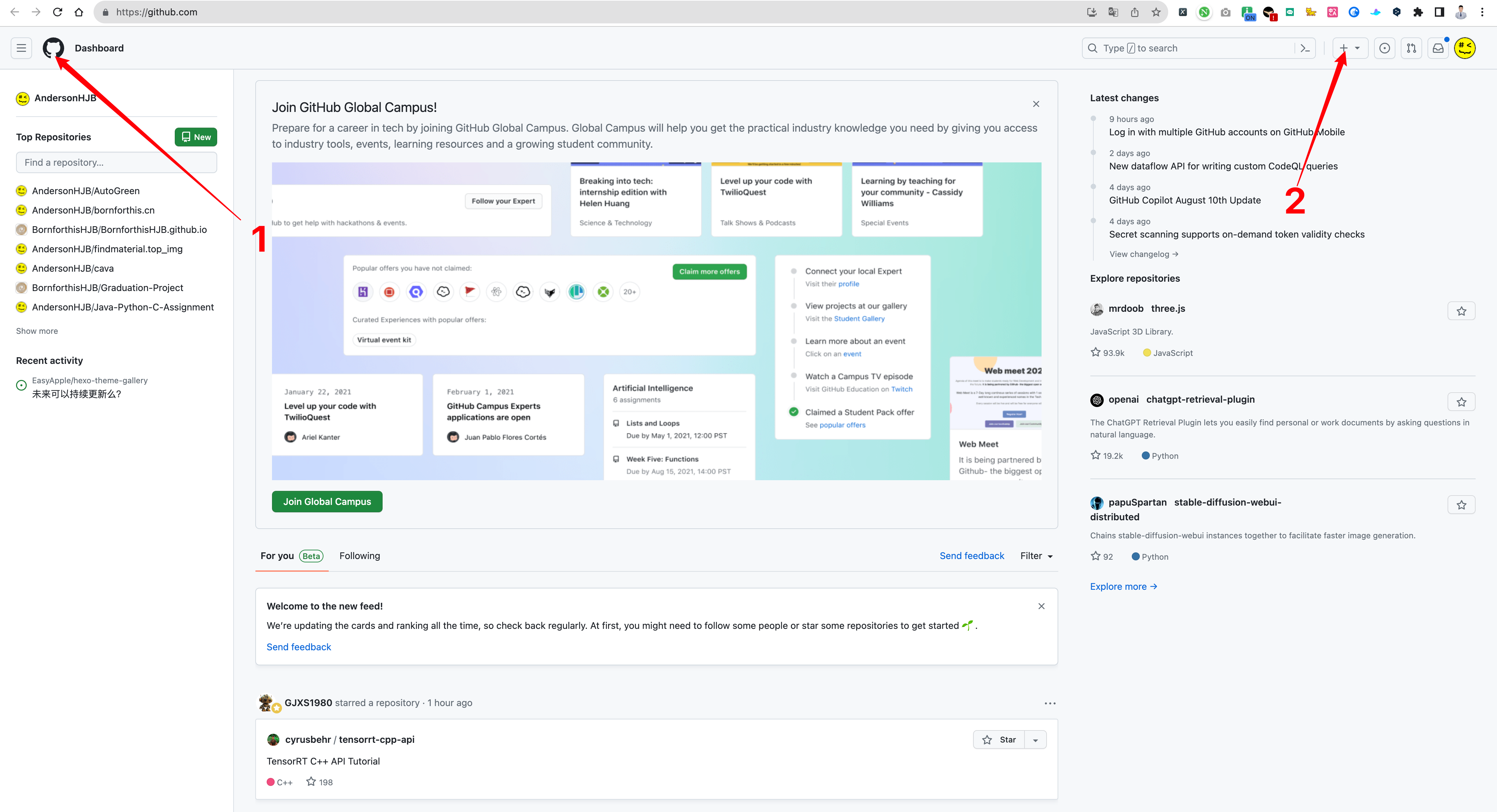Expand the Create new plus dropdown
The height and width of the screenshot is (812, 1497).
point(1349,48)
